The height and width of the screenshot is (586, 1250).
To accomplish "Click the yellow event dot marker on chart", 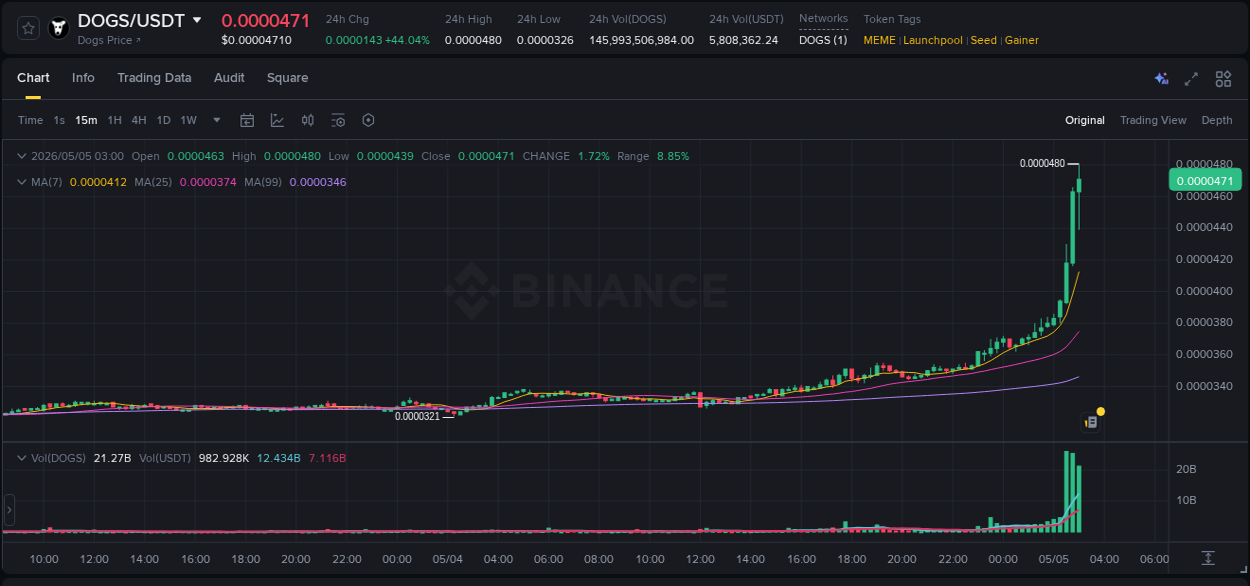I will [x=1101, y=411].
